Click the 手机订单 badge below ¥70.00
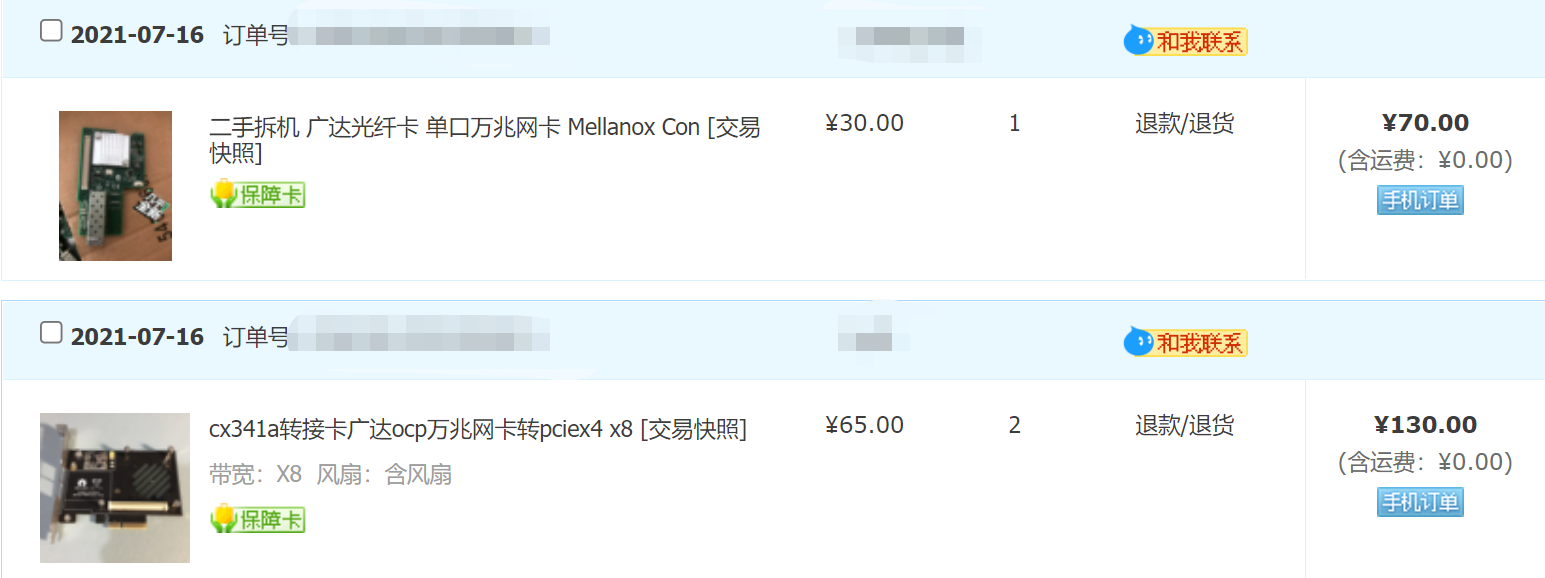 point(1420,200)
